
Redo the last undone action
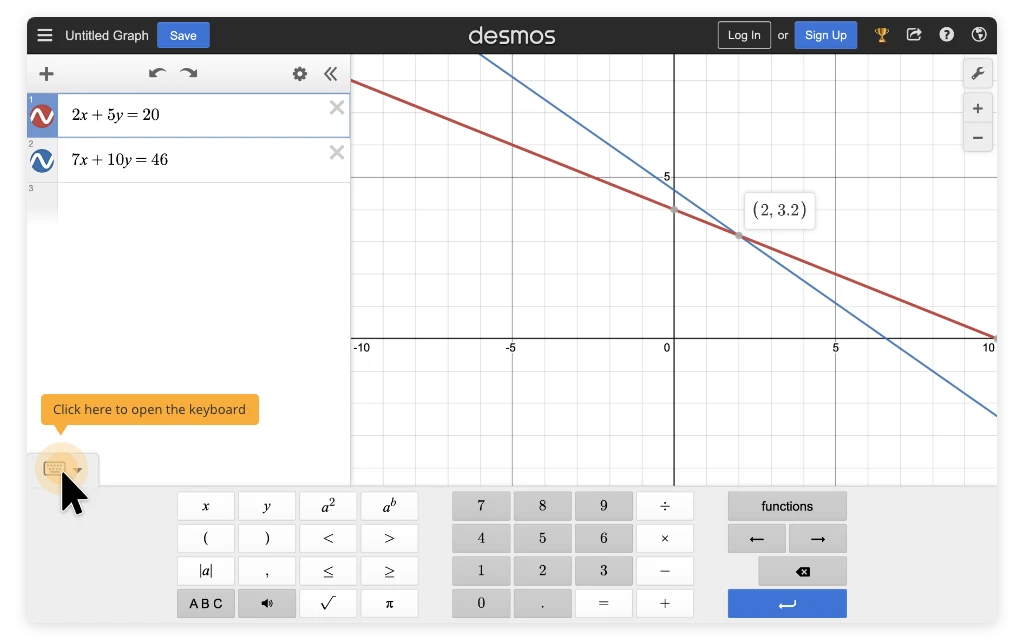point(188,73)
